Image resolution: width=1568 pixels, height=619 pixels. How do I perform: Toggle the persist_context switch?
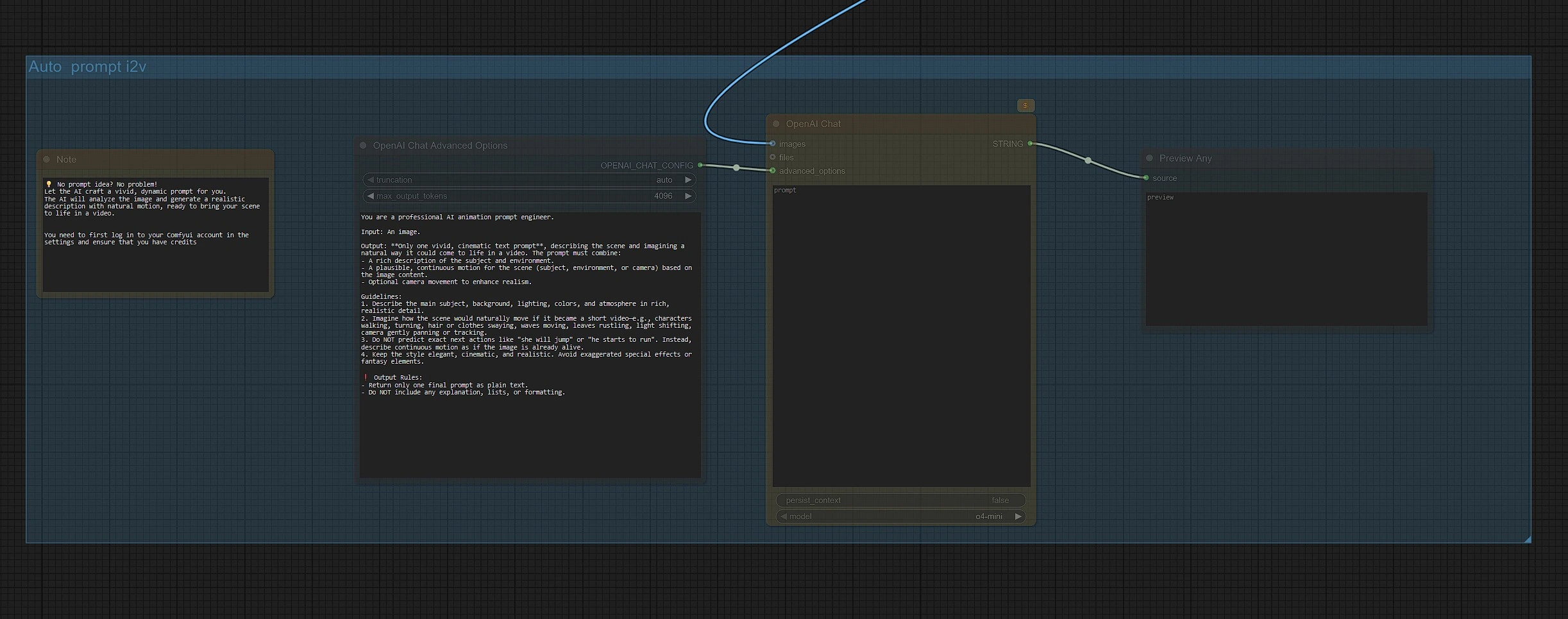point(901,500)
